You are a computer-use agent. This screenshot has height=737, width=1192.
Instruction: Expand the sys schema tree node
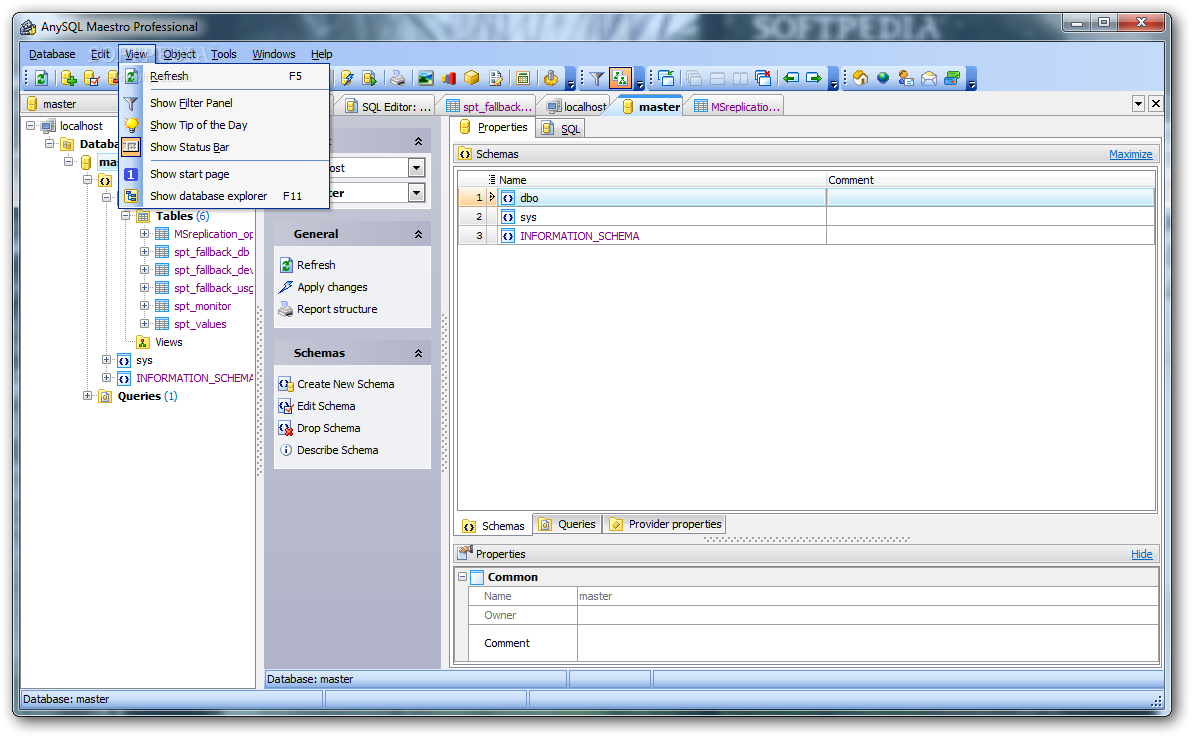[106, 360]
